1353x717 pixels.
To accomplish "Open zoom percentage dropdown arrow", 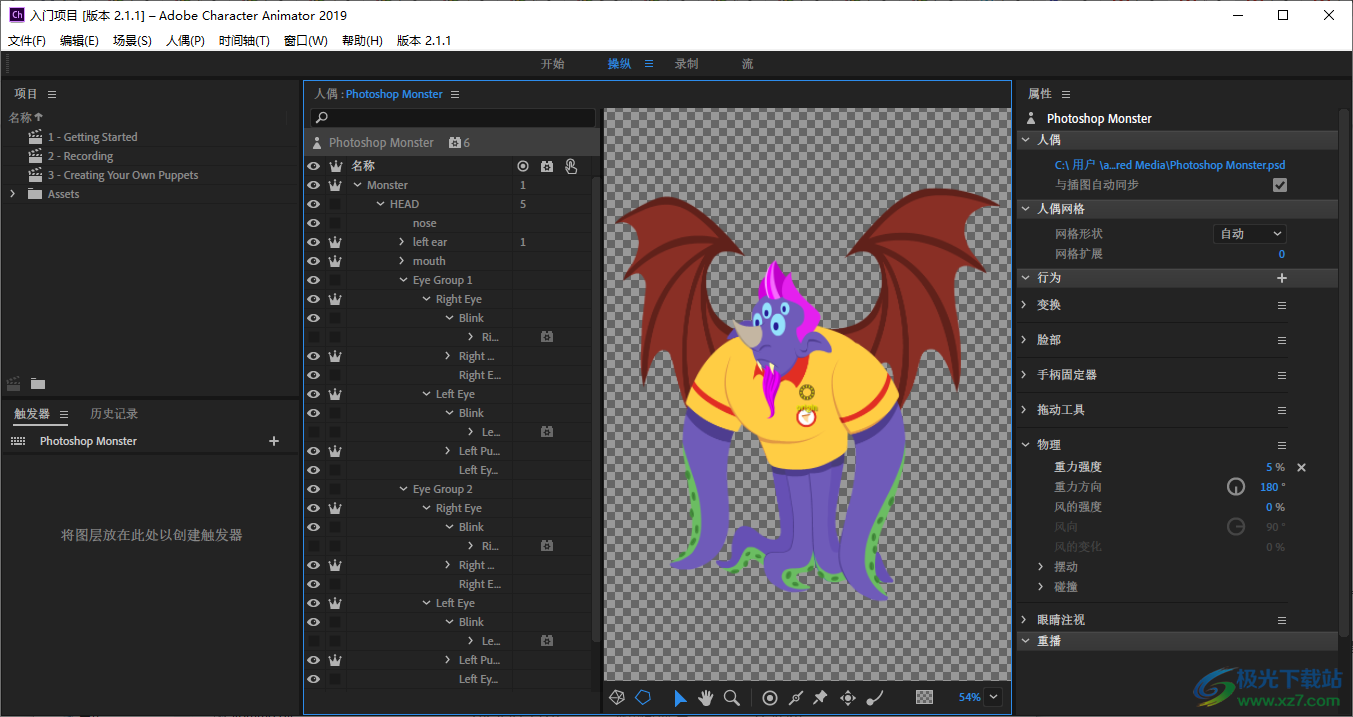I will tap(992, 697).
